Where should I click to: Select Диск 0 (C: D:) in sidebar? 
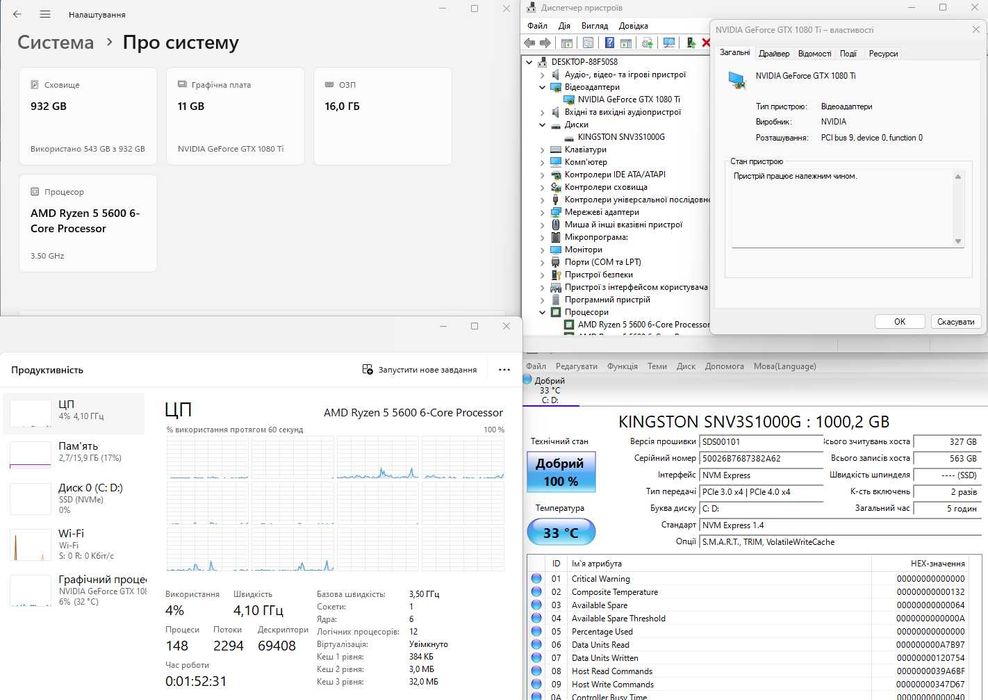click(74, 498)
